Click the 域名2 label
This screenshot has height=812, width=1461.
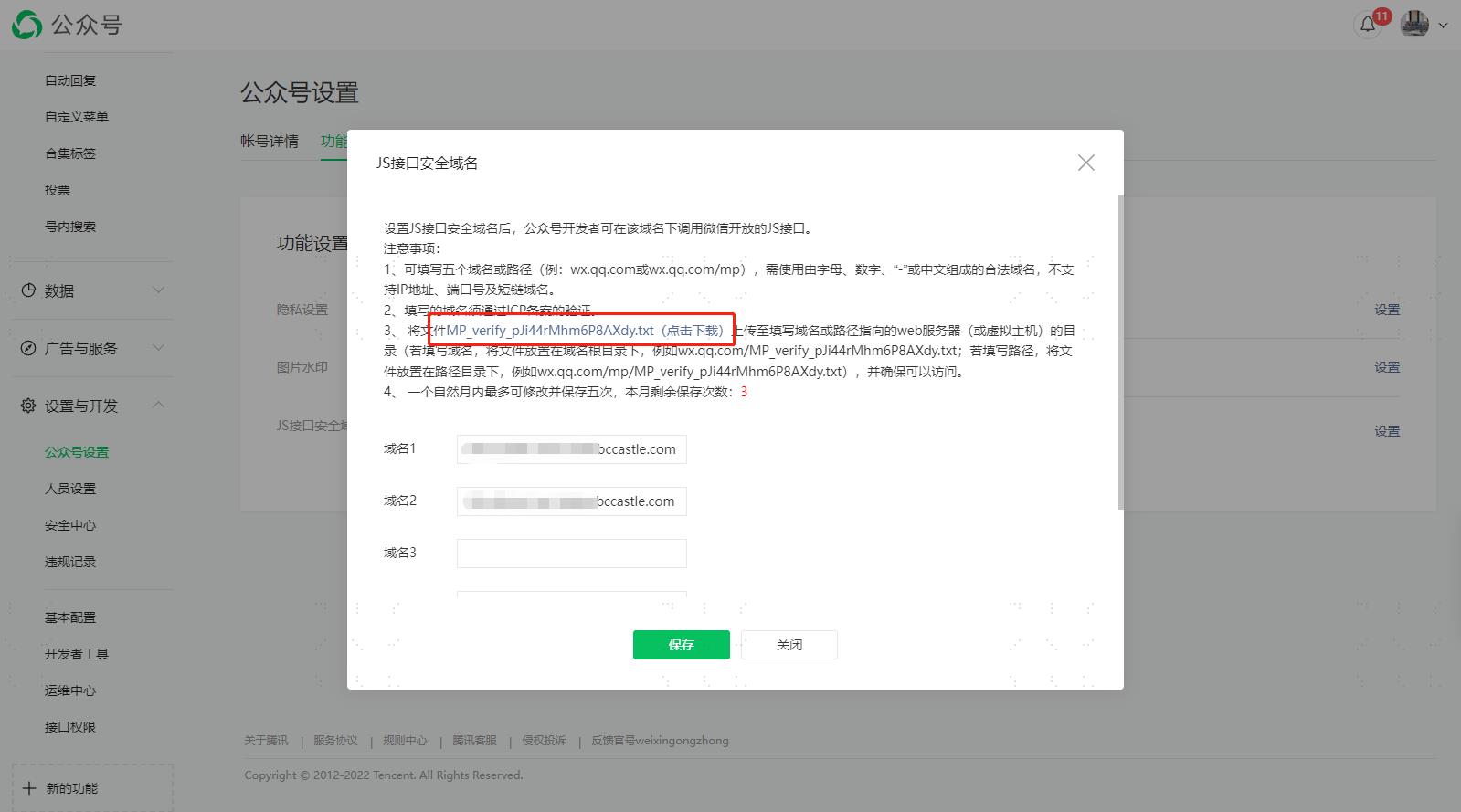(x=400, y=501)
